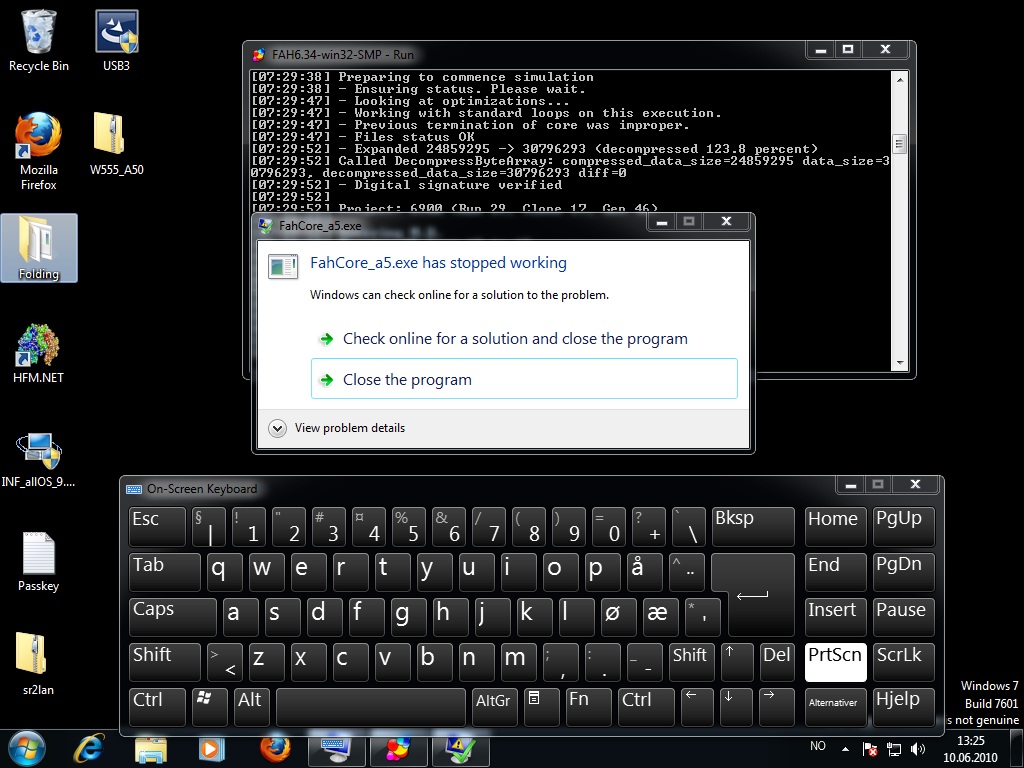Click the On-Screen Keyboard title icon
The height and width of the screenshot is (768, 1024).
(134, 488)
